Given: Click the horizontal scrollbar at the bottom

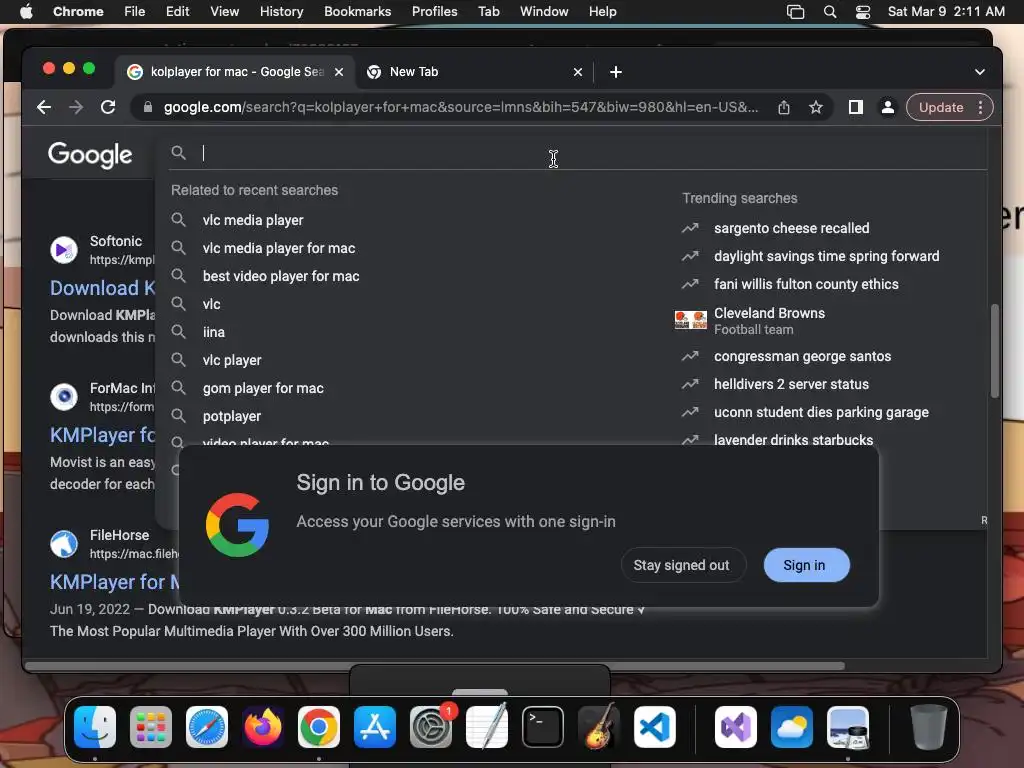Looking at the screenshot, I should pos(434,666).
